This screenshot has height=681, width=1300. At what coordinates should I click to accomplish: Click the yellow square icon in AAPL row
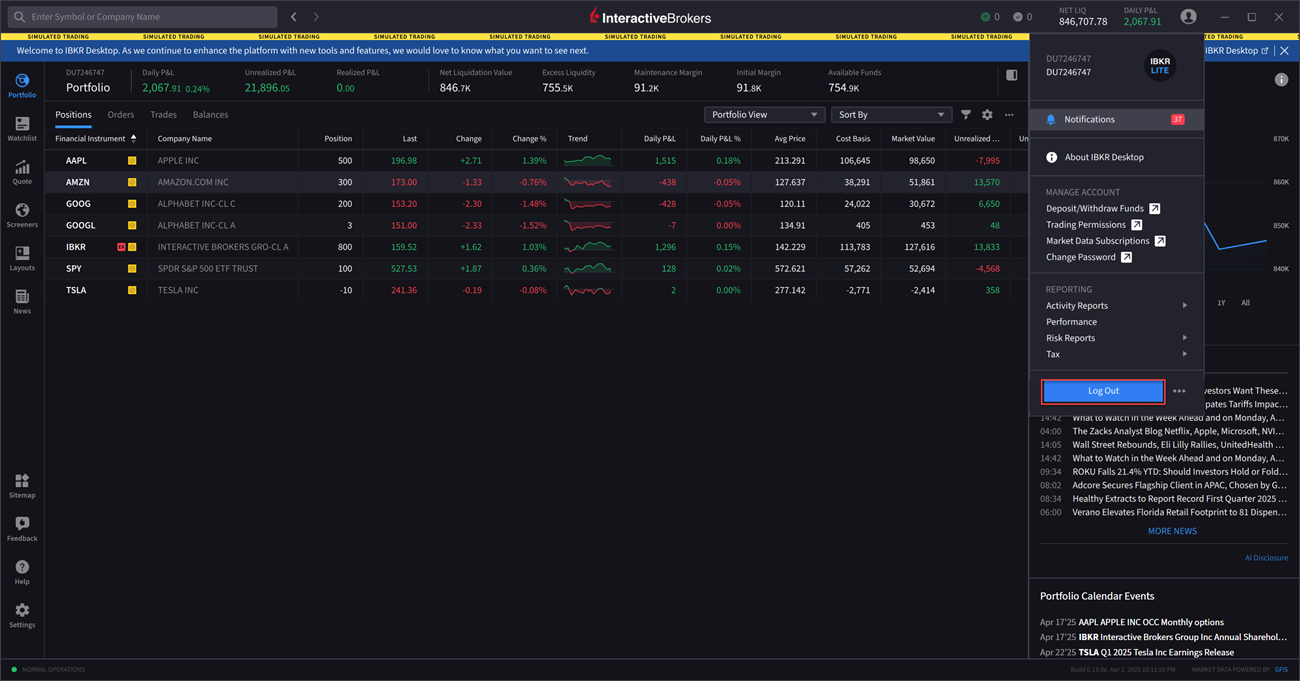coord(132,161)
